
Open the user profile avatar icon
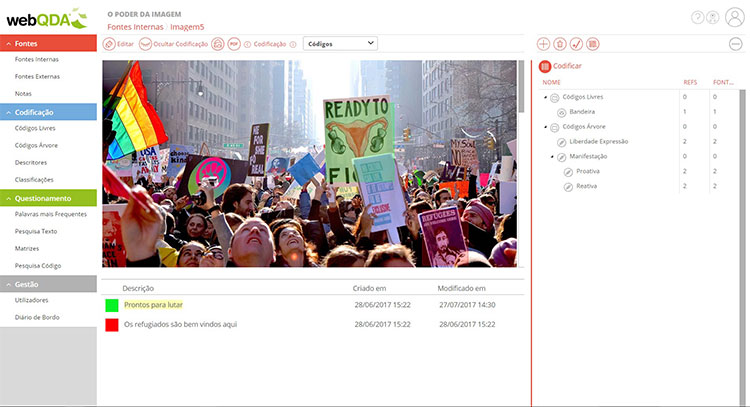[735, 17]
